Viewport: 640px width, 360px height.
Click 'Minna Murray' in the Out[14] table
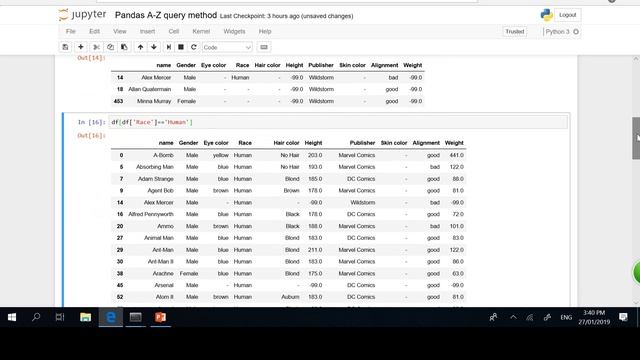pyautogui.click(x=154, y=101)
